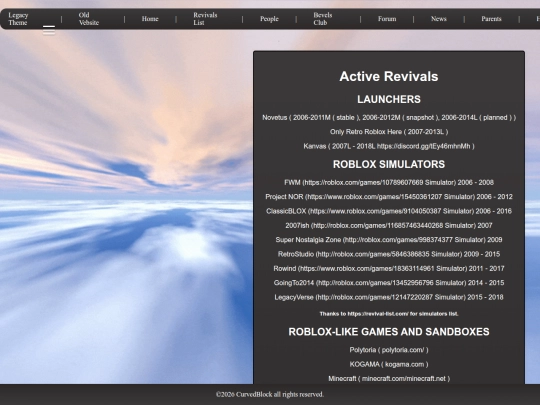
Task: Select the GoingTo2014 simulator entry
Action: (389, 283)
